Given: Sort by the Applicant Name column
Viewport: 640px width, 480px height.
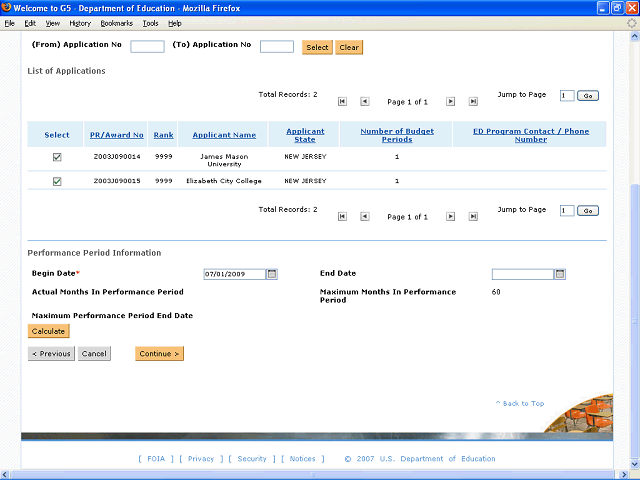Looking at the screenshot, I should point(224,135).
